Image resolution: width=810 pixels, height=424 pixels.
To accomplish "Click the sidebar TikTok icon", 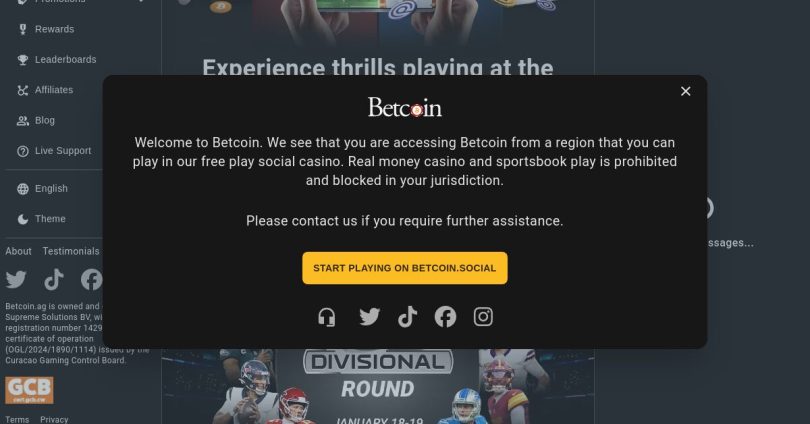I will 54,279.
